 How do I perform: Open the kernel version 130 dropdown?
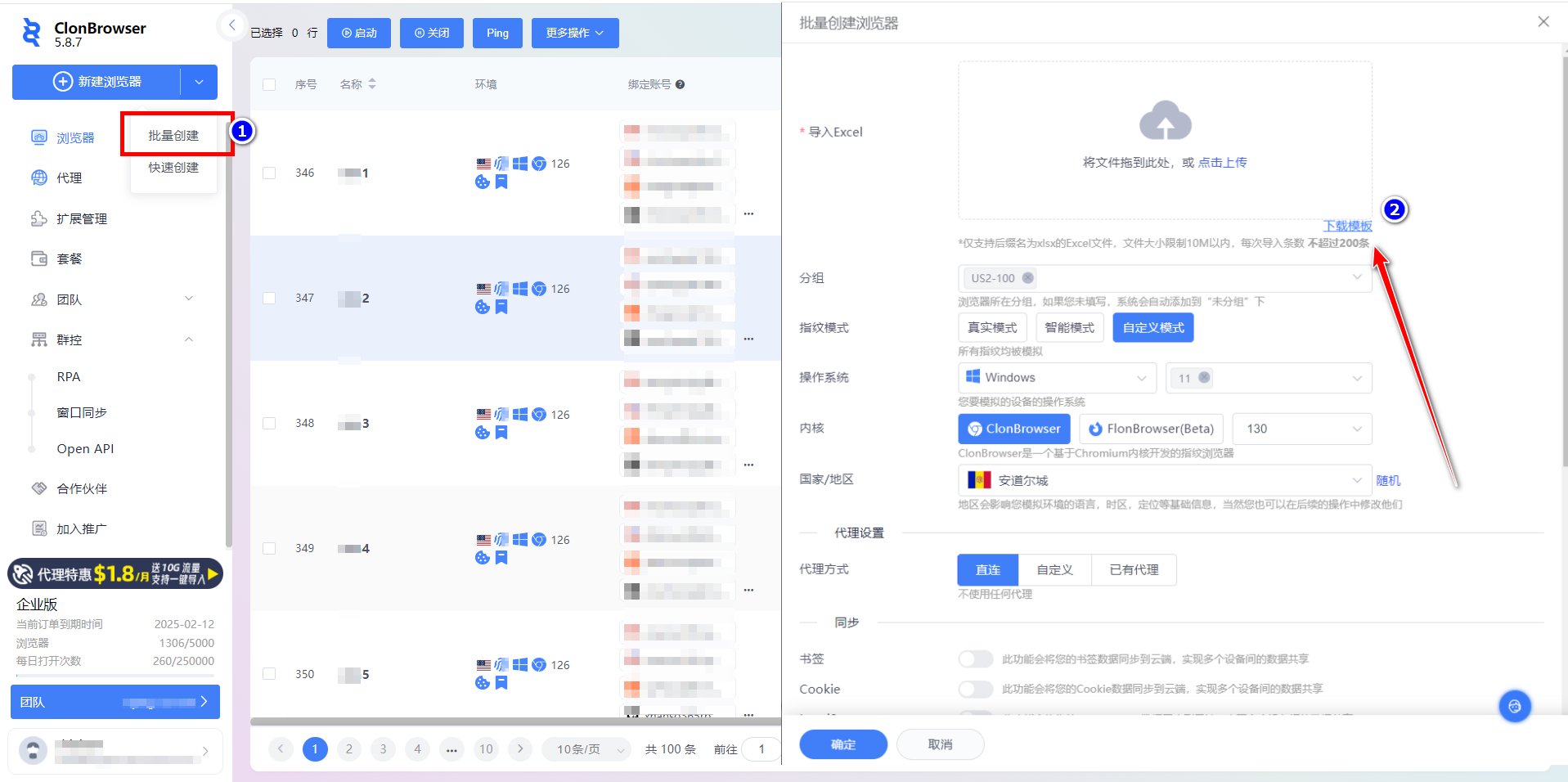(x=1301, y=429)
